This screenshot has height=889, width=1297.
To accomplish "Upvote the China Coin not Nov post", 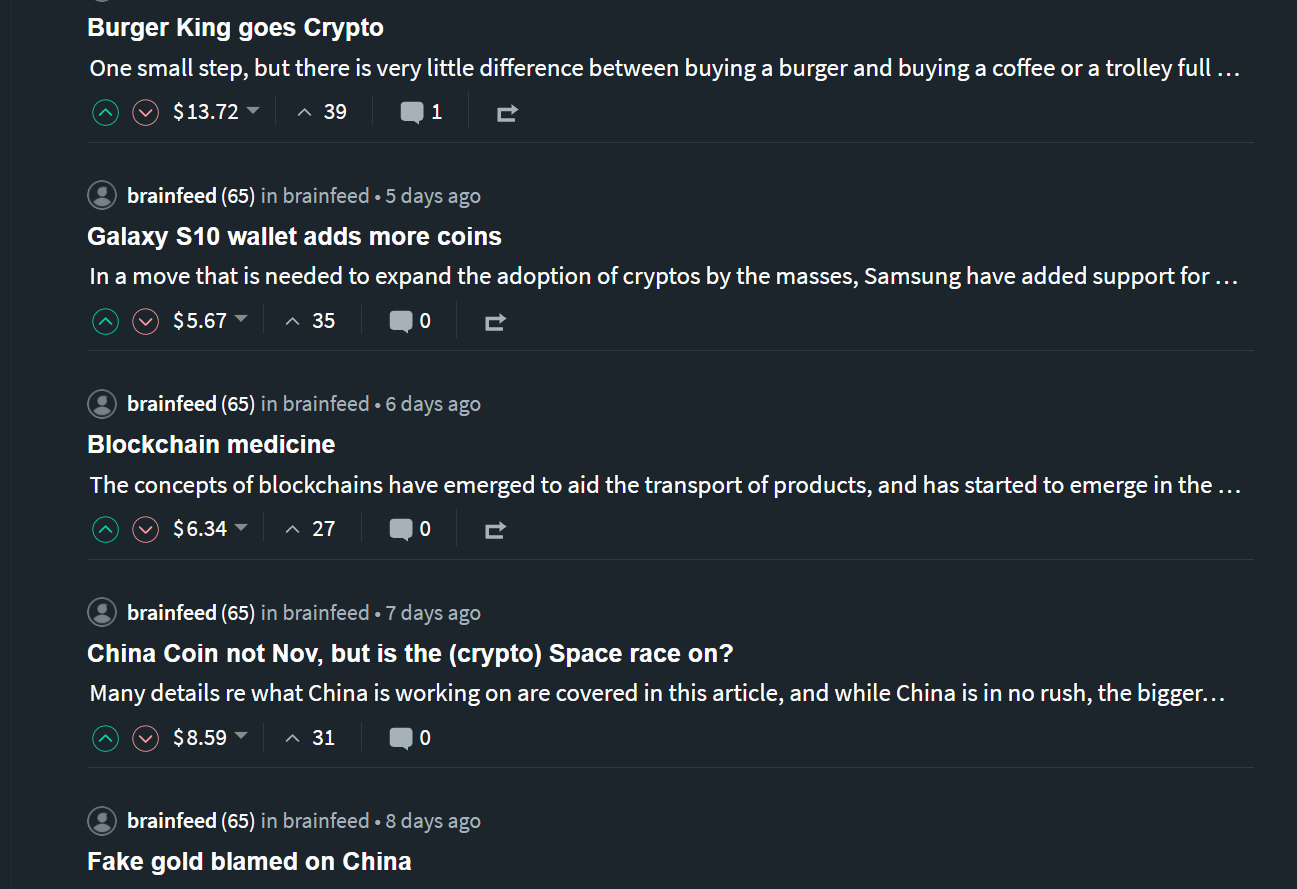I will coord(105,739).
